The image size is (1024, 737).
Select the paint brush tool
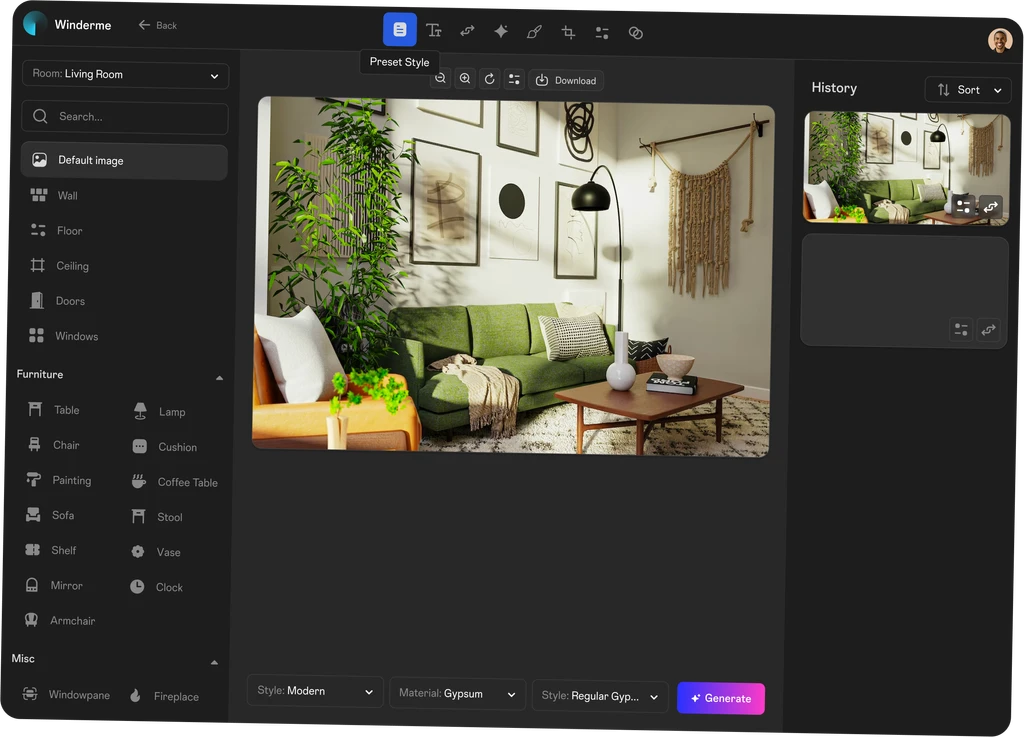point(534,32)
